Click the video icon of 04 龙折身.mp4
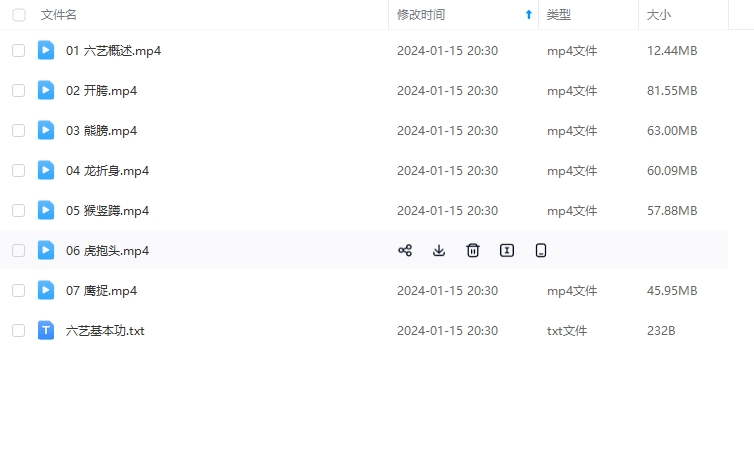Viewport: 754px width, 452px height. click(46, 170)
